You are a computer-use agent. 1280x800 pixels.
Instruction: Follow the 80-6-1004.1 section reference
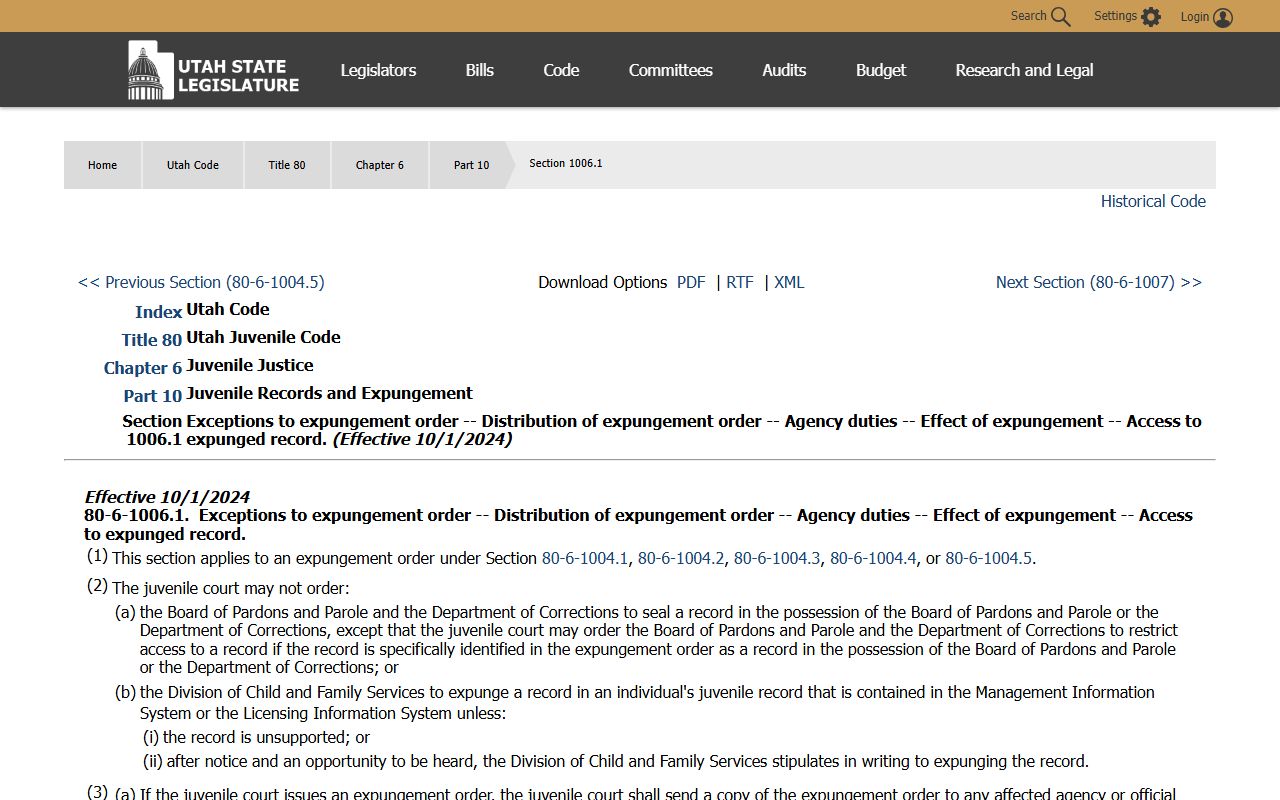coord(585,558)
